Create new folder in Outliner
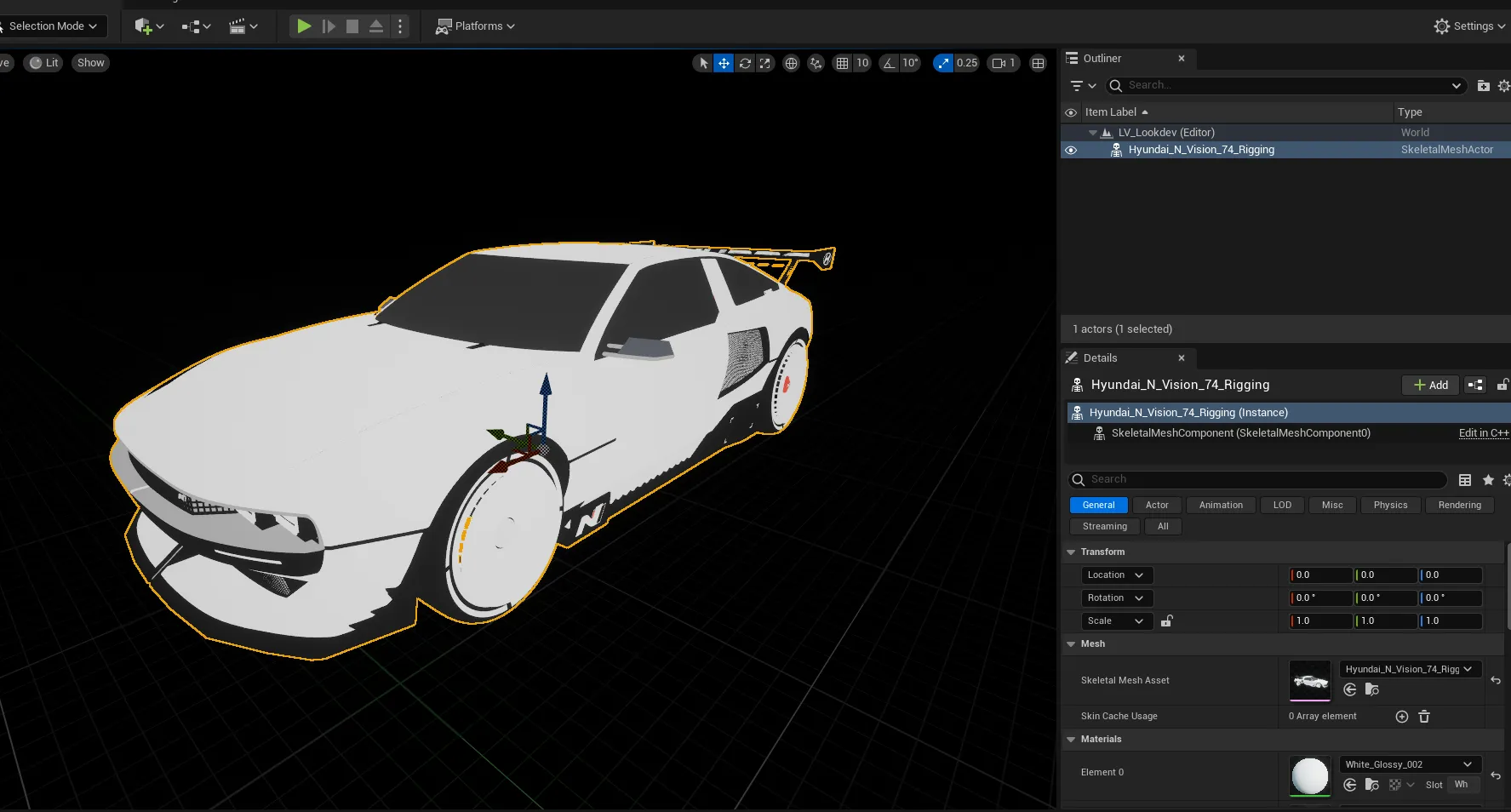 pos(1483,86)
